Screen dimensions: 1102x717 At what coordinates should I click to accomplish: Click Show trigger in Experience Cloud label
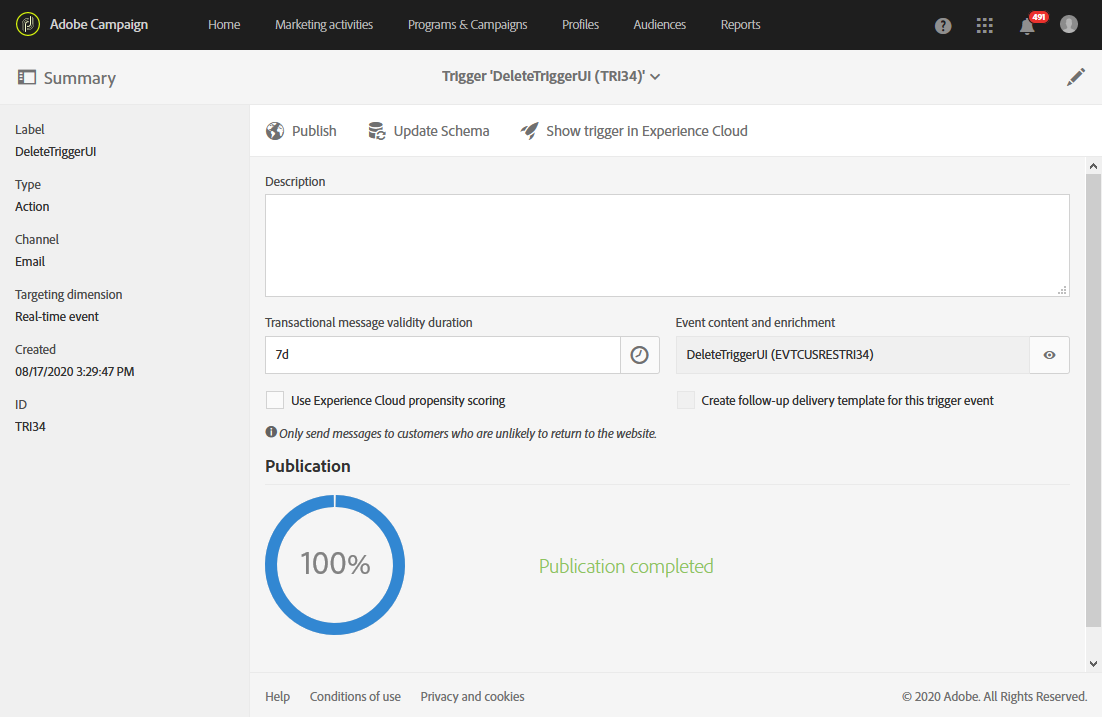pyautogui.click(x=647, y=131)
